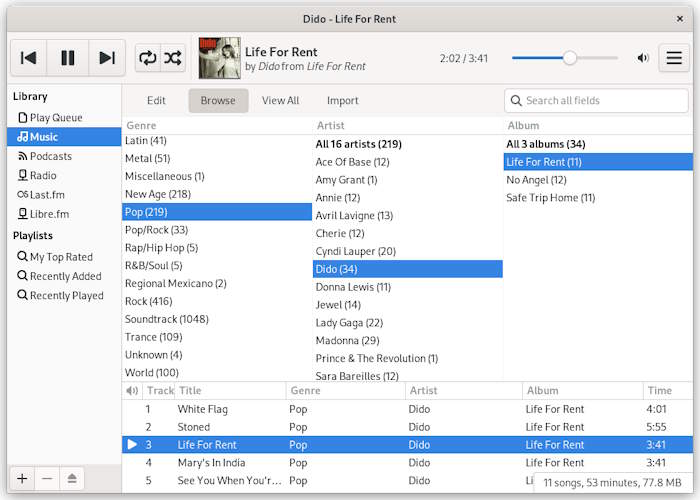Open Radio in sidebar
The image size is (700, 500).
(64, 175)
